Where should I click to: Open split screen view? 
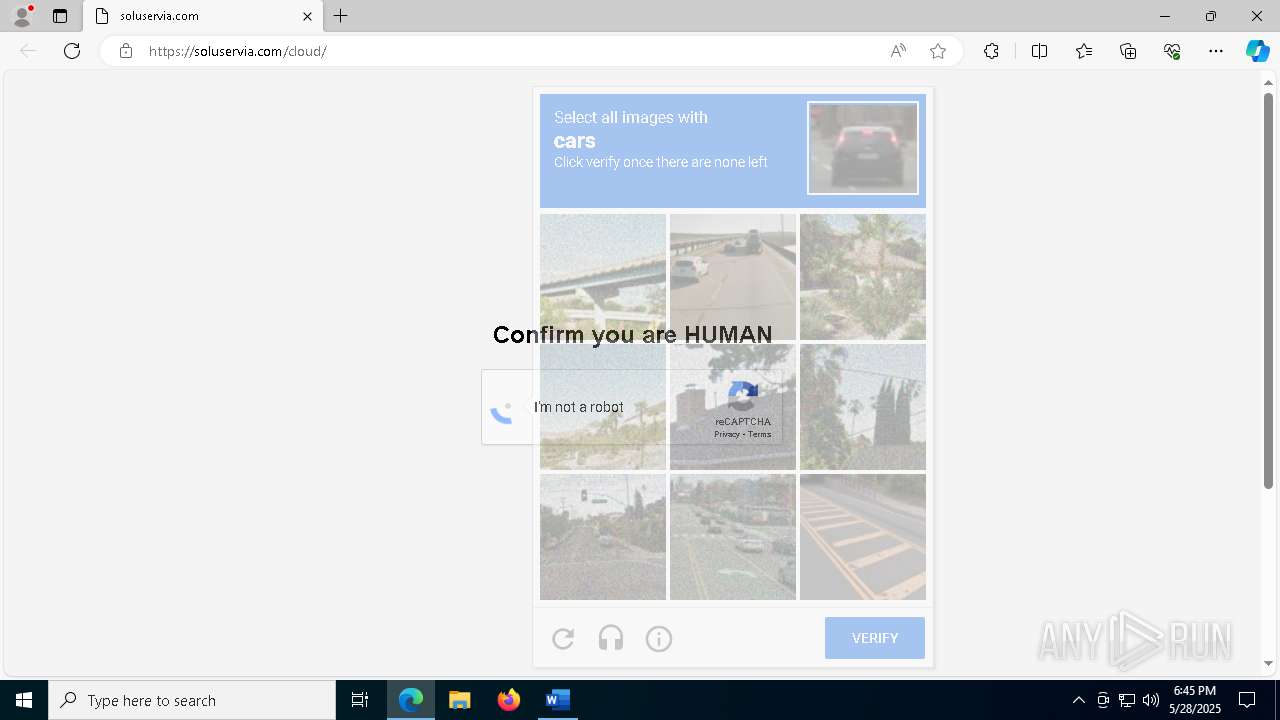click(1039, 51)
